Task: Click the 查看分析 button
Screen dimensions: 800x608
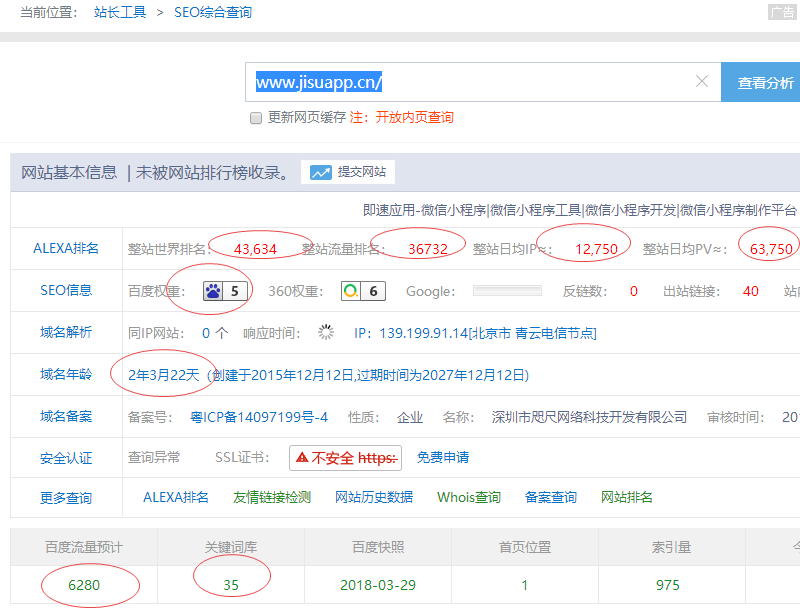Action: (761, 82)
